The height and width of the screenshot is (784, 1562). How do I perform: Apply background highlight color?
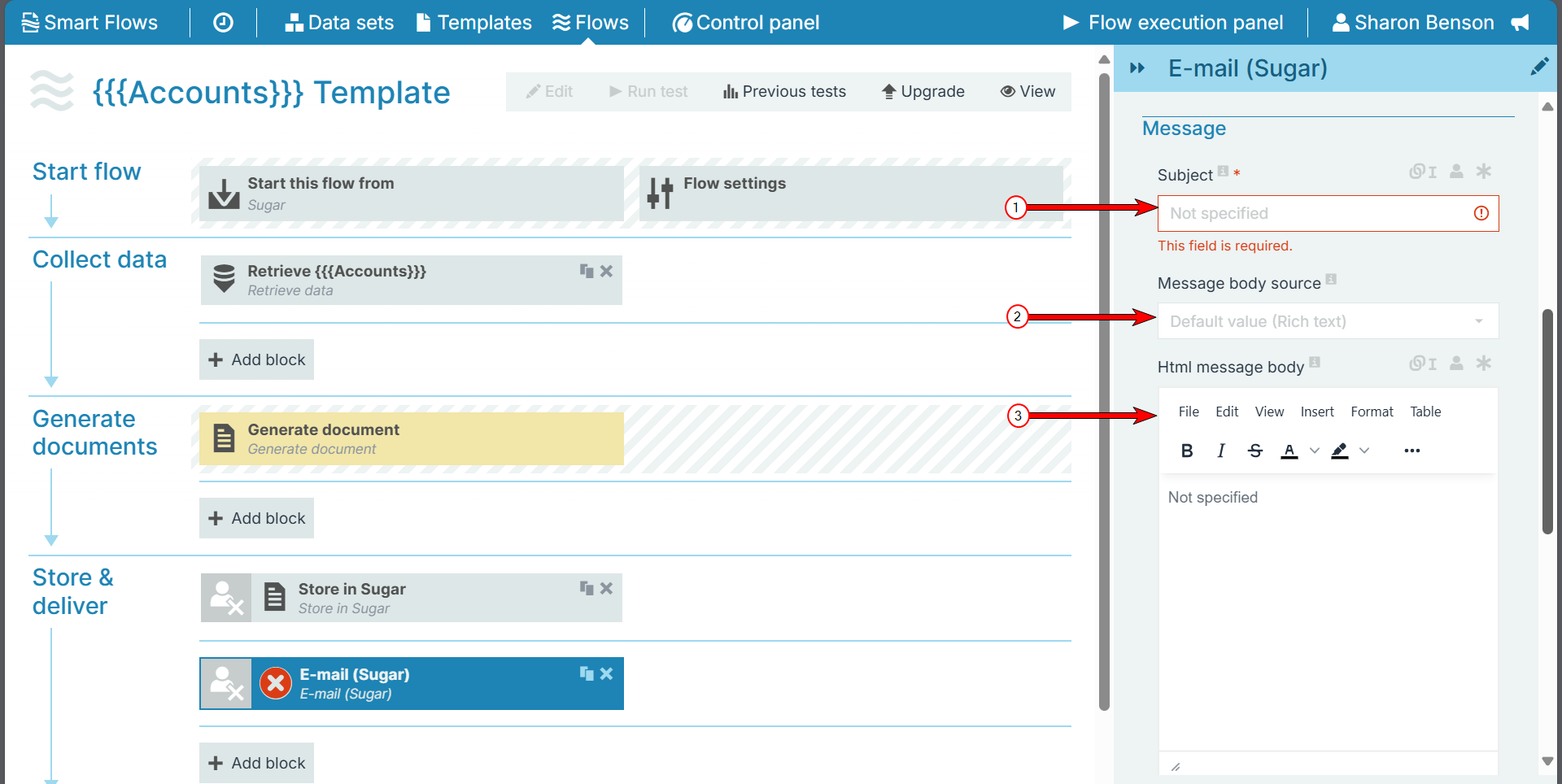[x=1340, y=451]
